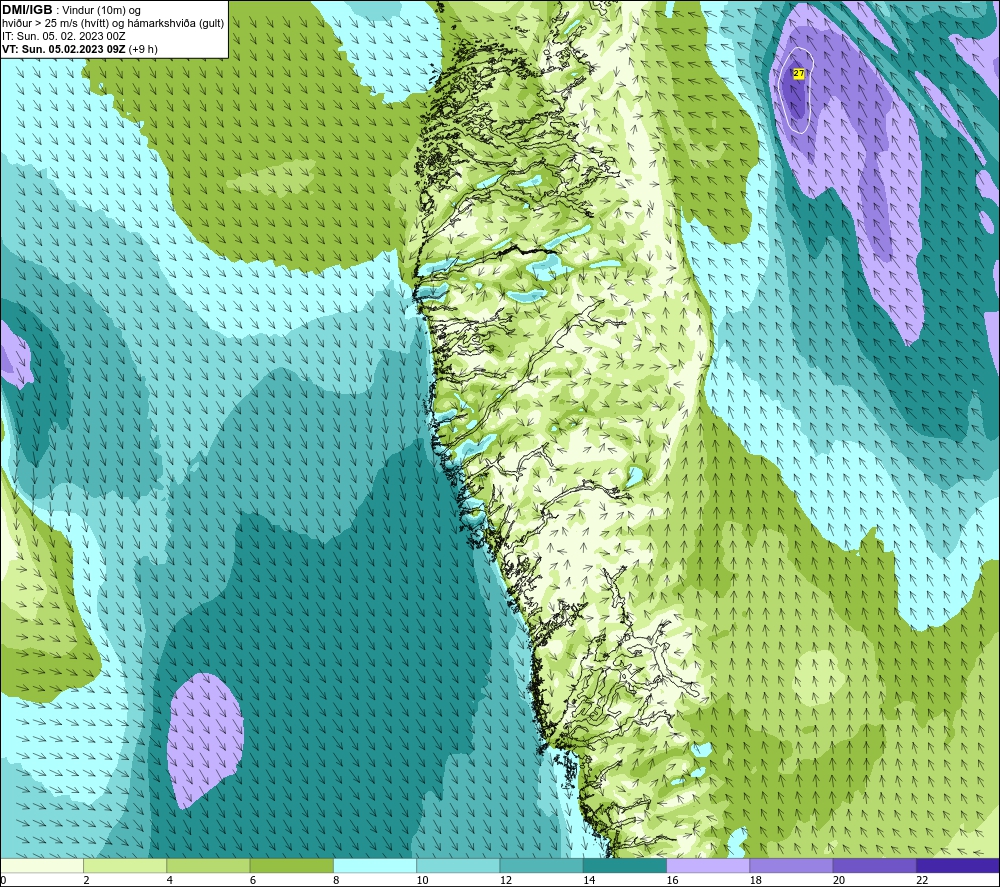The width and height of the screenshot is (1000, 887).
Task: Click the 2-4 m/s legend color swatch
Action: click(x=125, y=866)
